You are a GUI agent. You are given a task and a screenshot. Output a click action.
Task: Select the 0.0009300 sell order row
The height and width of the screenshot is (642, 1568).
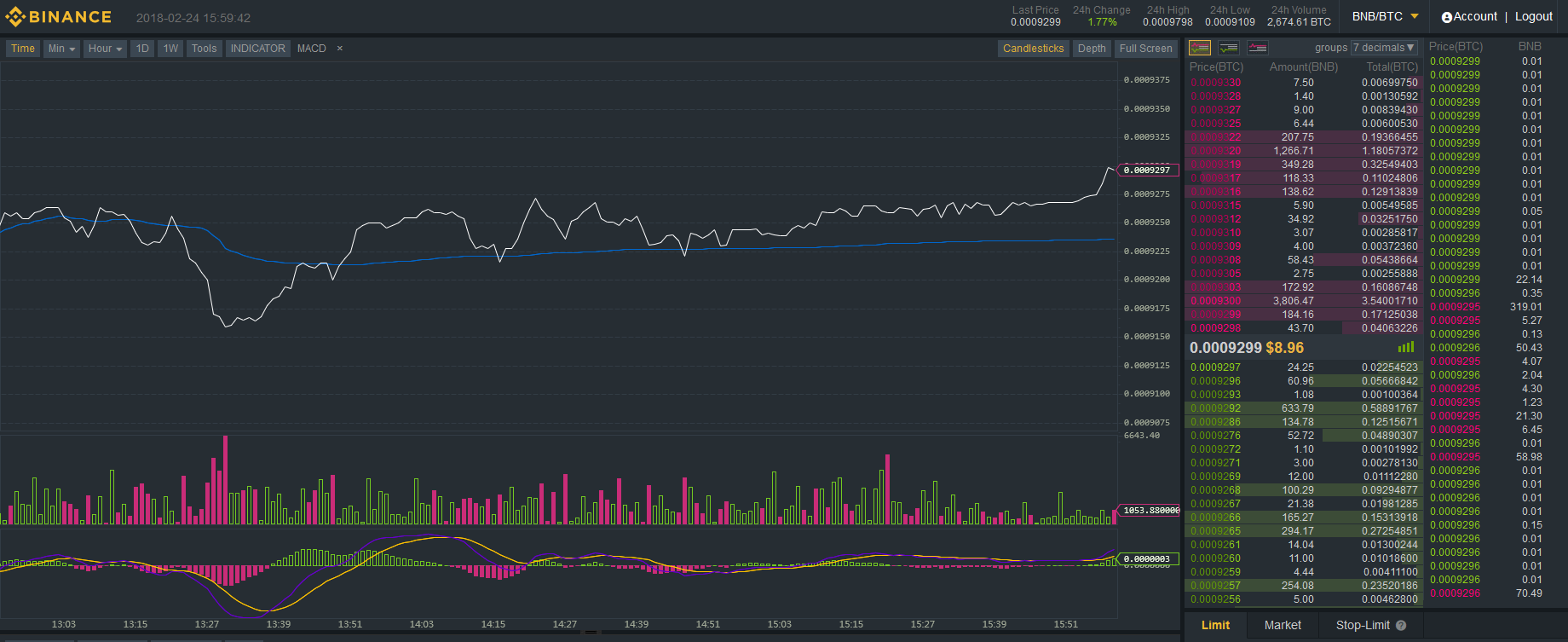tap(1304, 301)
